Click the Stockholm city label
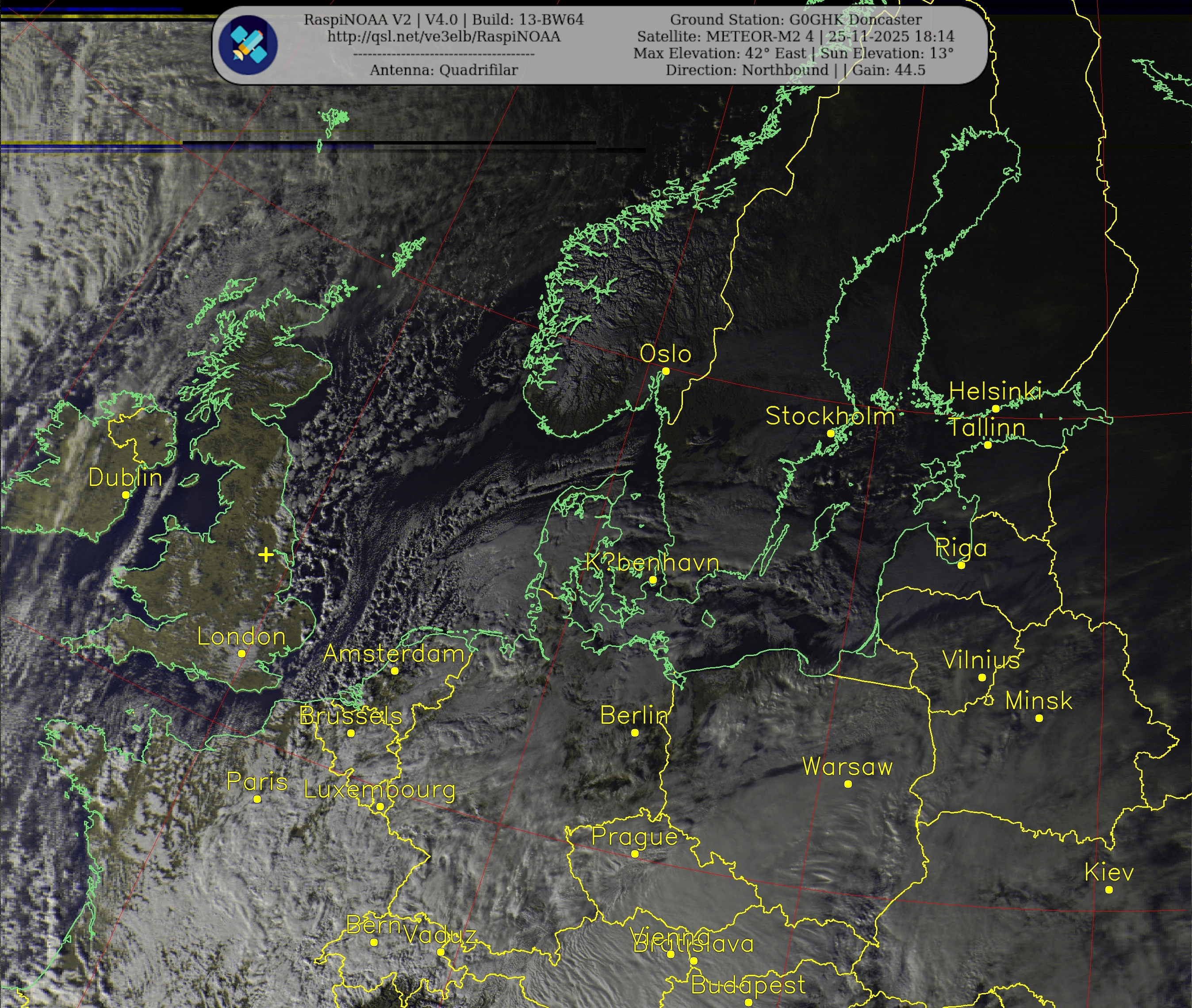 830,416
